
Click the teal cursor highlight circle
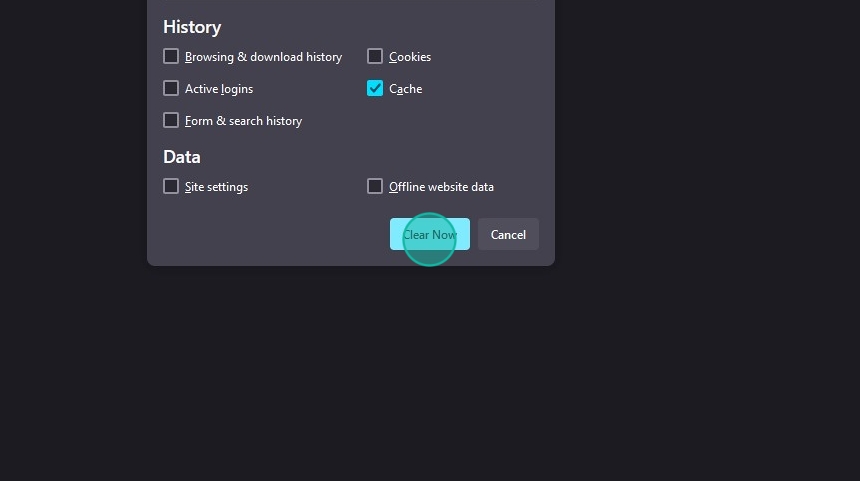pyautogui.click(x=429, y=239)
